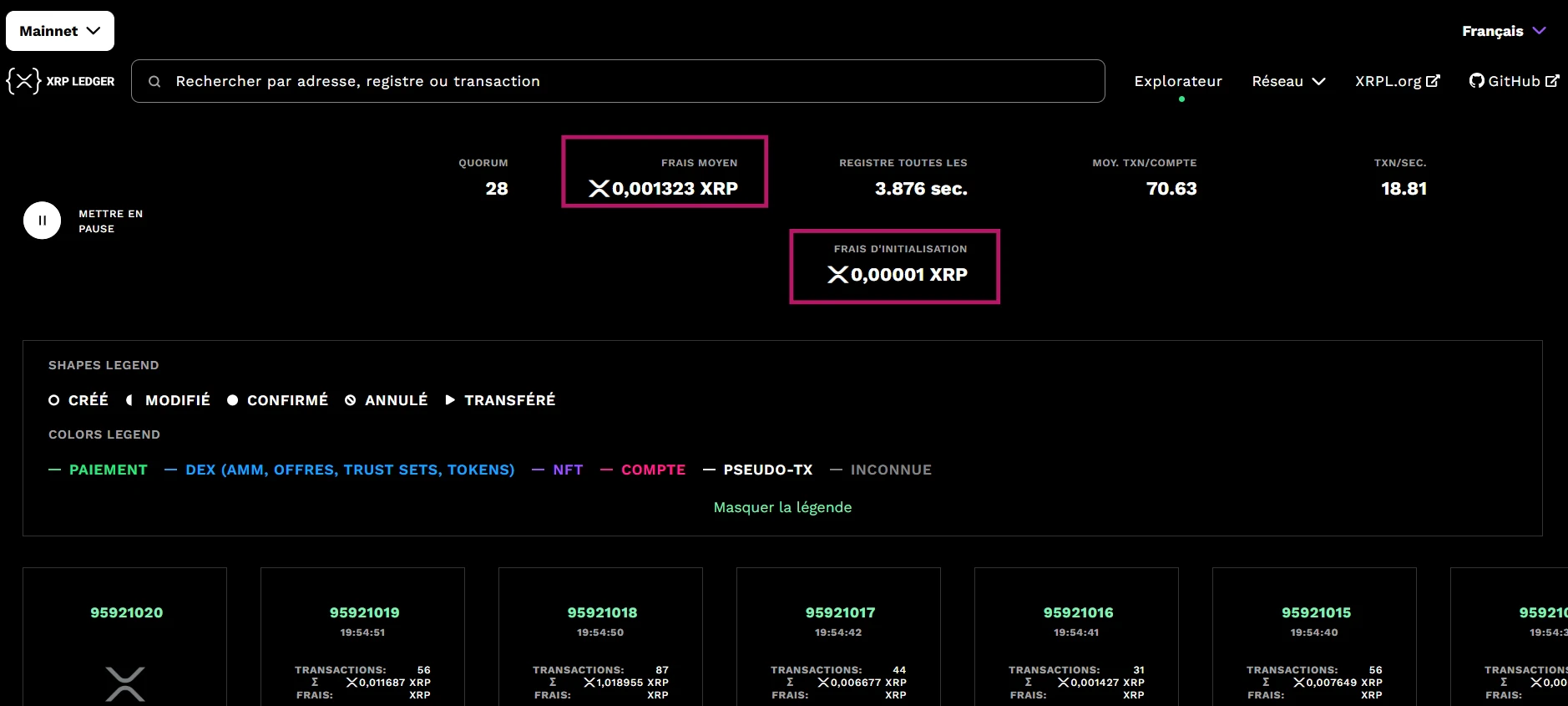Open the Français language dropdown
The image size is (1568, 706).
click(x=1504, y=31)
